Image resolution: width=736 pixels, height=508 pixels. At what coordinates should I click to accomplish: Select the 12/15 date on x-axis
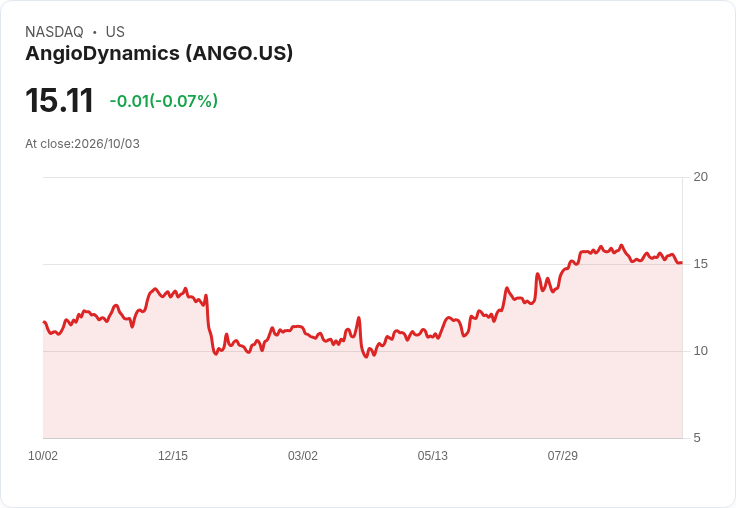tap(173, 456)
